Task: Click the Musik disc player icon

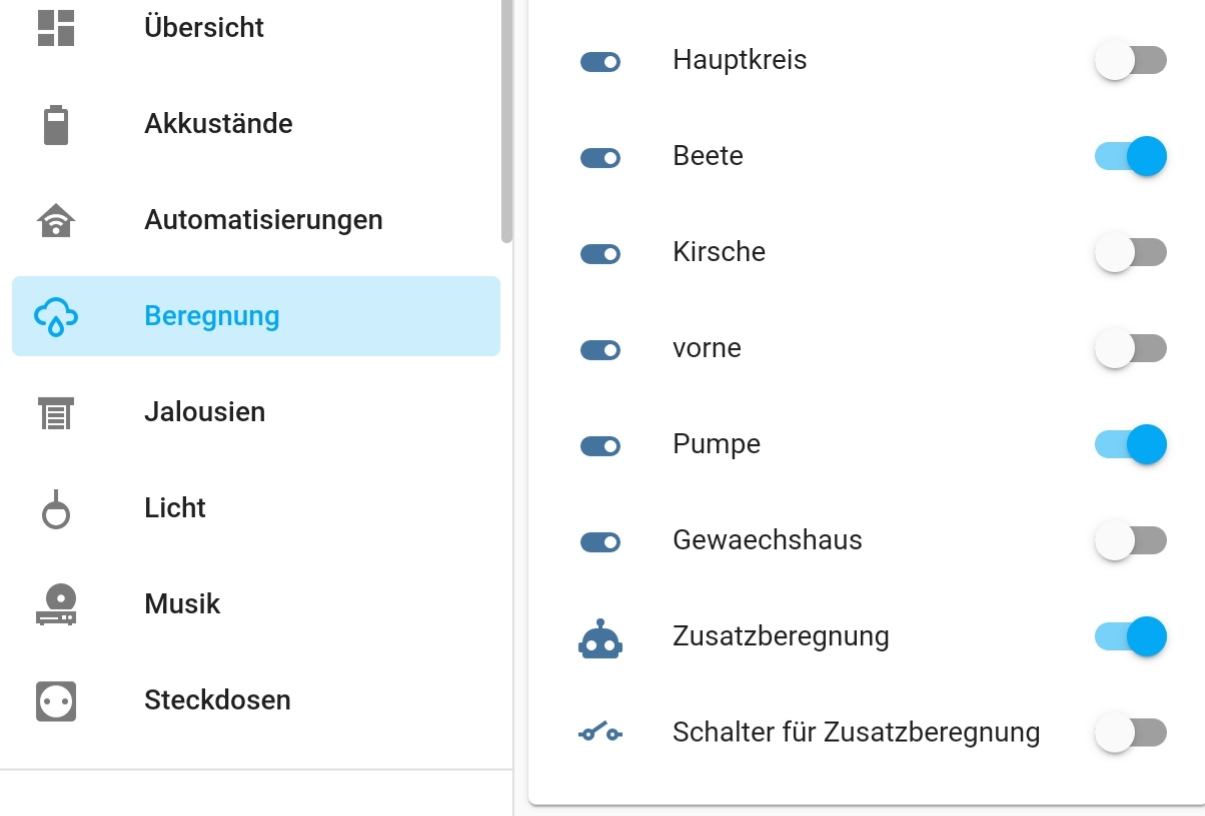Action: (56, 605)
